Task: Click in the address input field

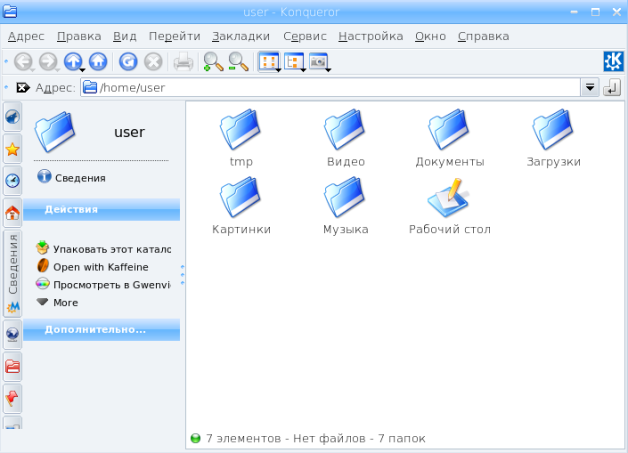Action: click(330, 88)
